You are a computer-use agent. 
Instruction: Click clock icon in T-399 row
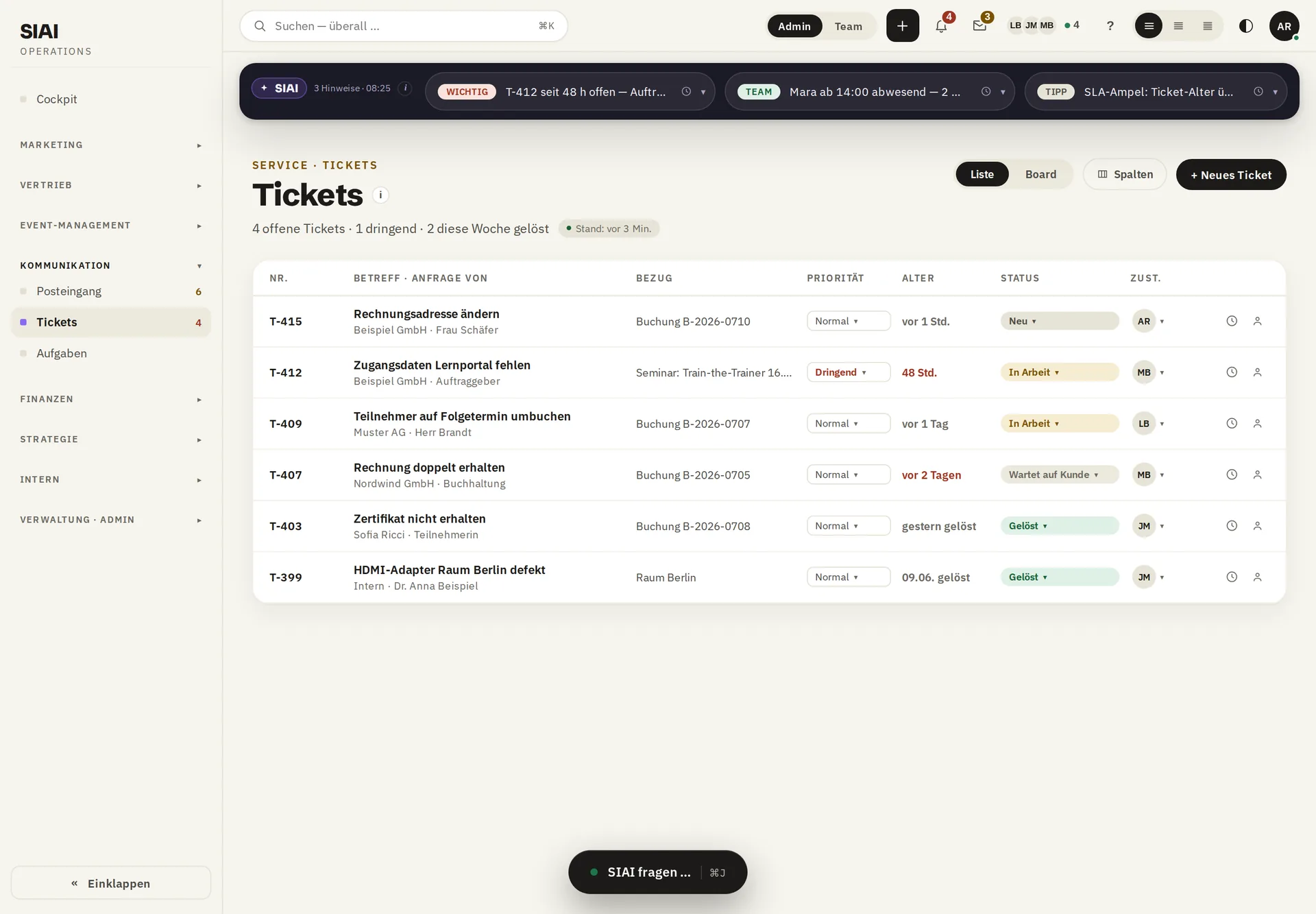[1232, 577]
